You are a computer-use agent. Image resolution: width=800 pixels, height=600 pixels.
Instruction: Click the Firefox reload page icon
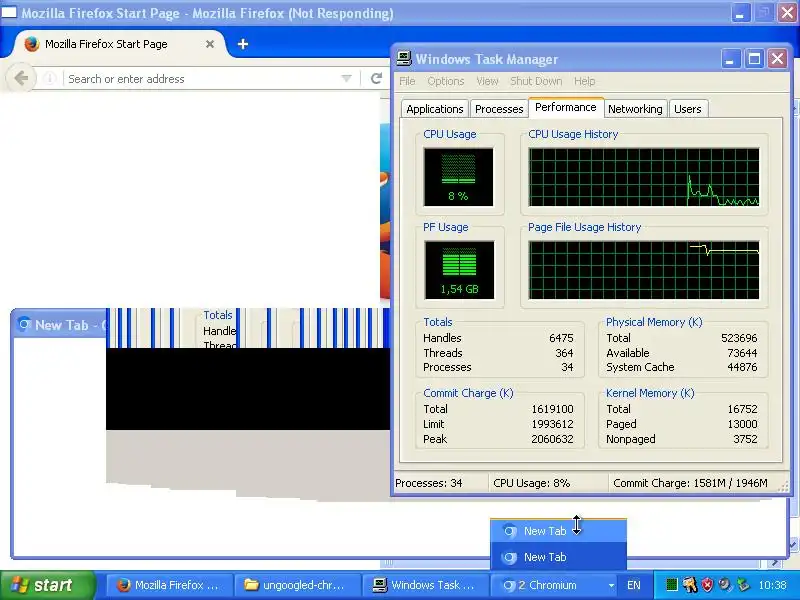(x=377, y=79)
